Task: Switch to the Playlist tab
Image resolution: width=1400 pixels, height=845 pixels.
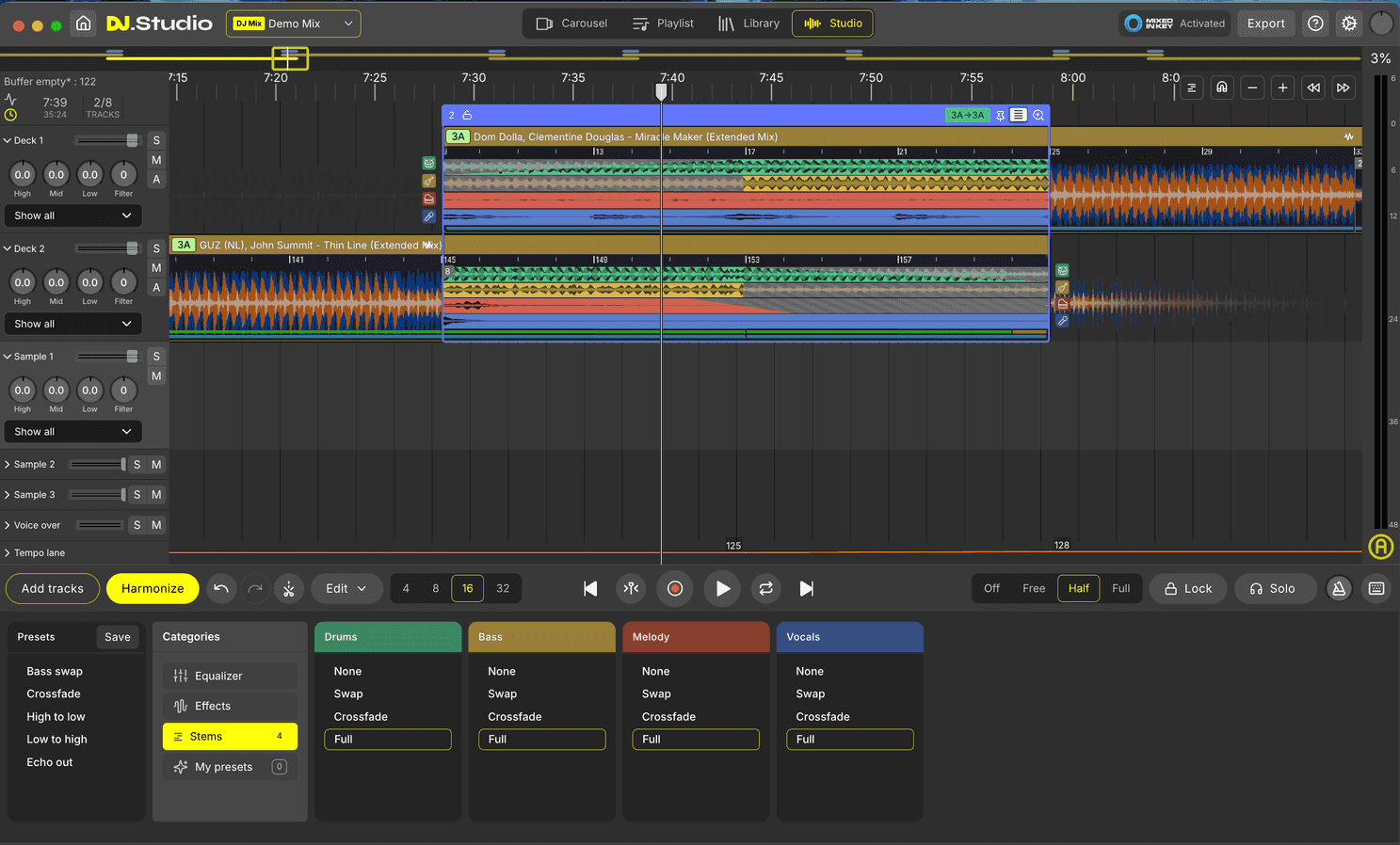Action: (x=663, y=24)
